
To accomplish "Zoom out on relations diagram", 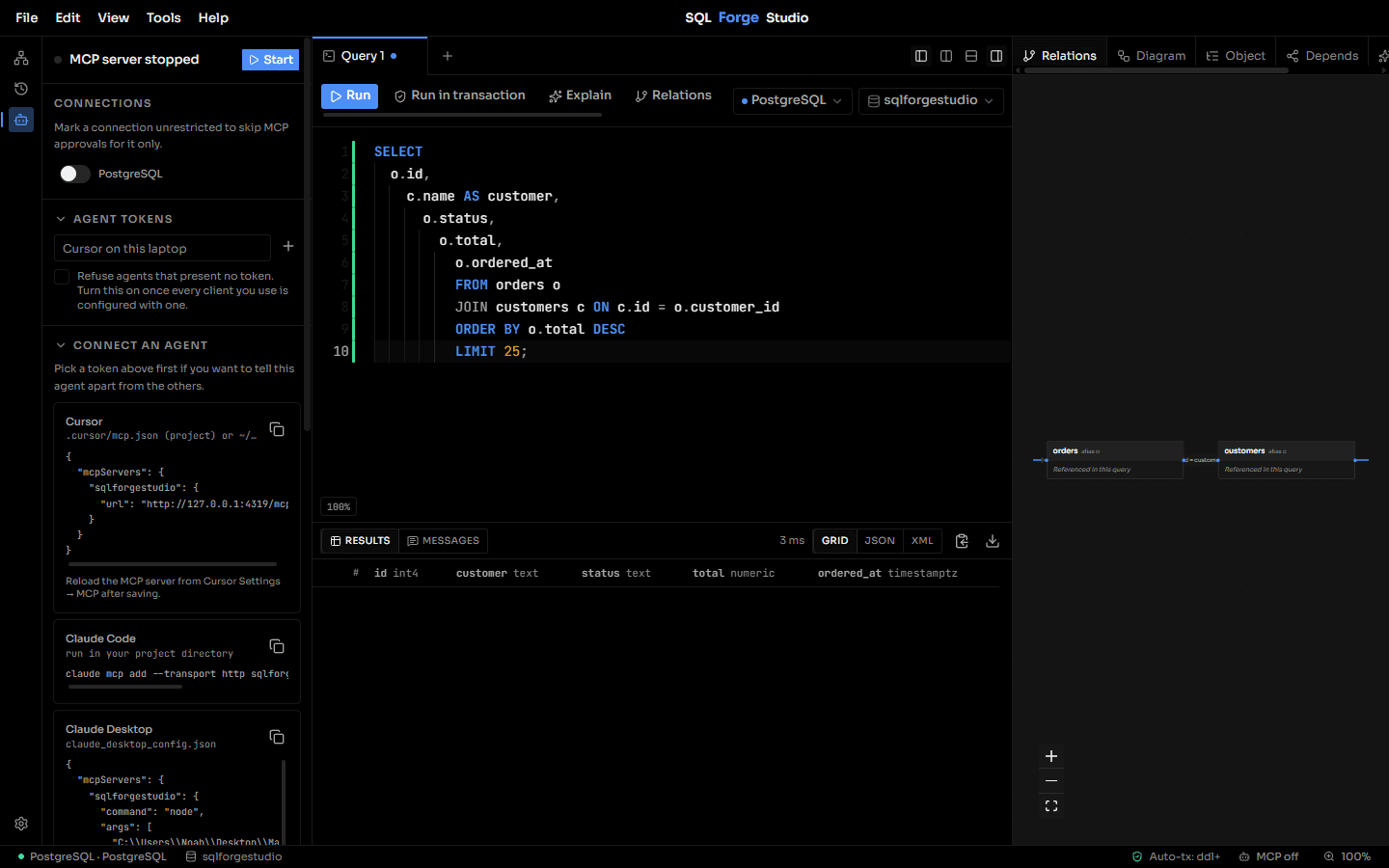I will pos(1051,781).
